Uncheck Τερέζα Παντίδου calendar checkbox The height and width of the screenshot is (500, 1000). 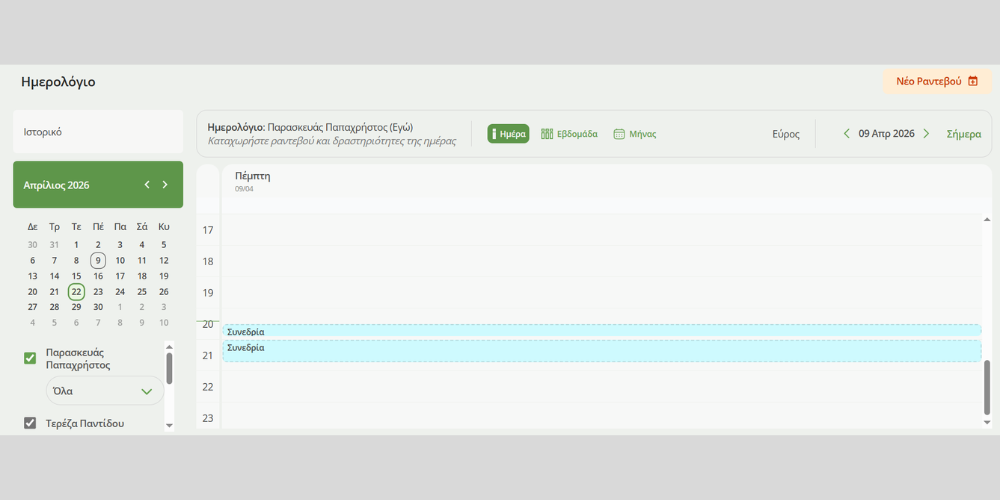pos(30,423)
